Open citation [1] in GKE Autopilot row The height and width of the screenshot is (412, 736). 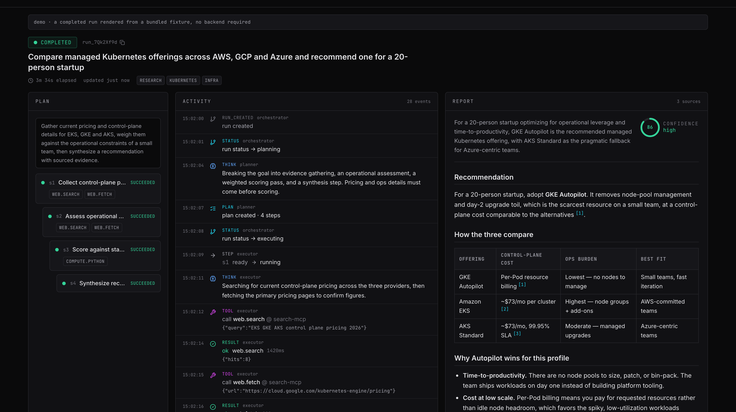(522, 284)
